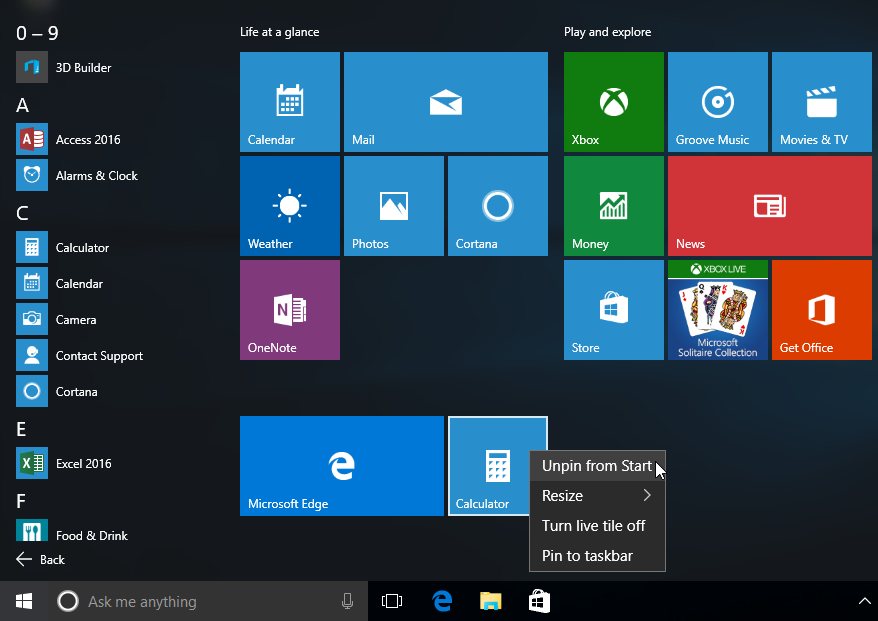Go Back from all apps list
Image resolution: width=878 pixels, height=621 pixels.
point(40,559)
